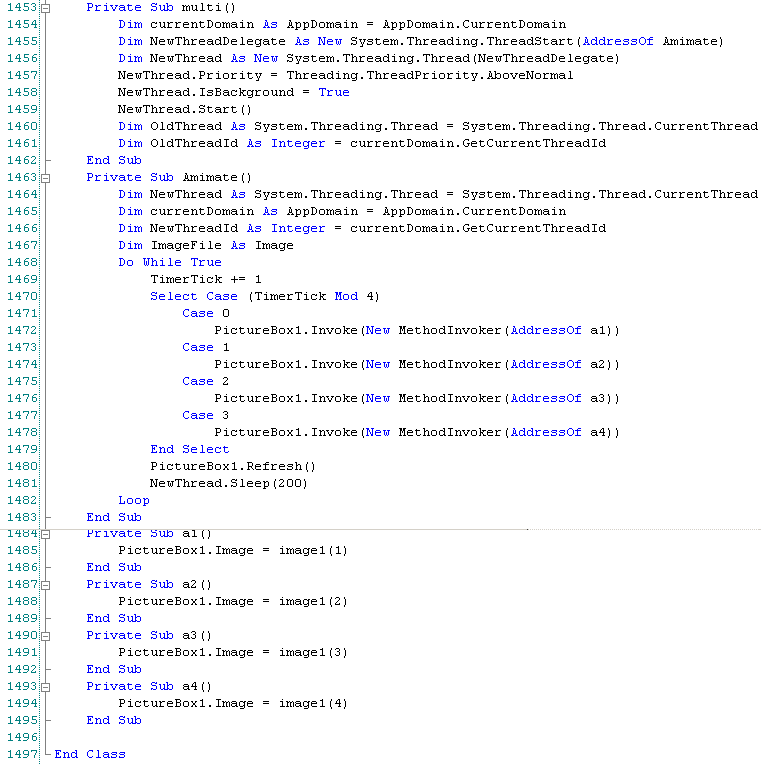Click 'PictureBox1.Refresh()' statement

click(233, 467)
